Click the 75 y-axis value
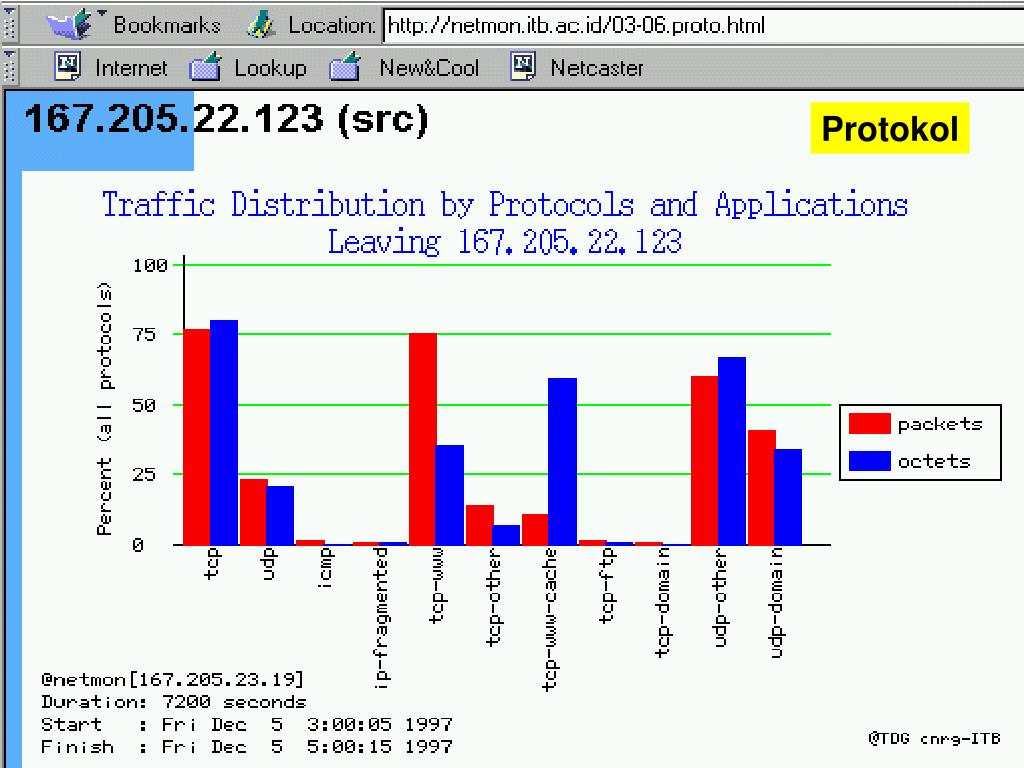1024x768 pixels. [144, 334]
